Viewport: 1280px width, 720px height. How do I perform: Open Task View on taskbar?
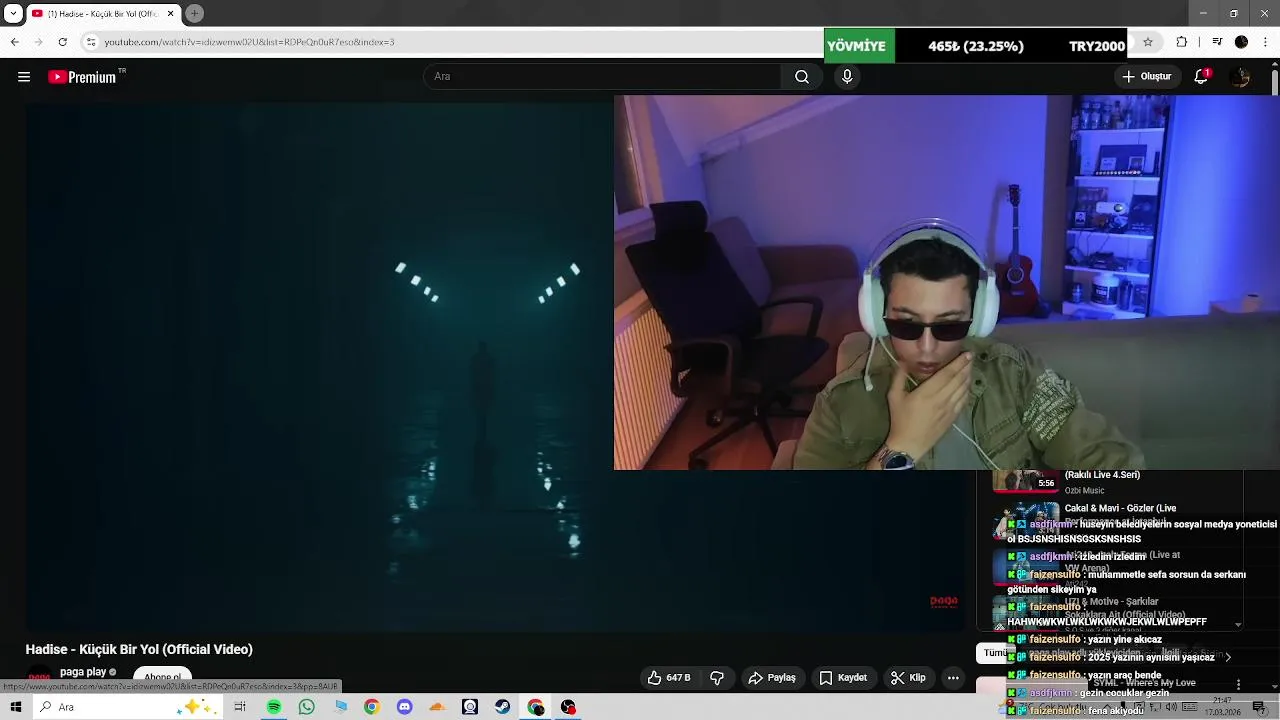[x=240, y=707]
